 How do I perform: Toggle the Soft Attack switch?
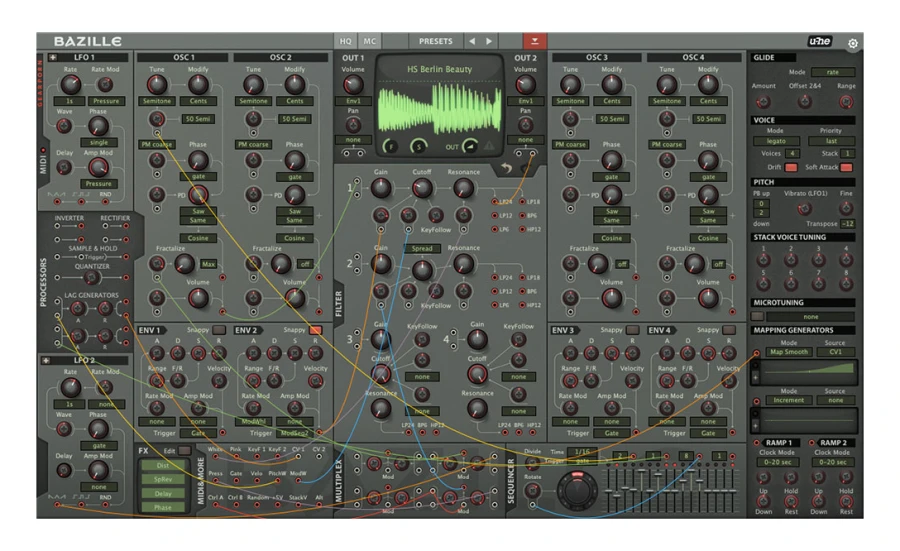[846, 167]
